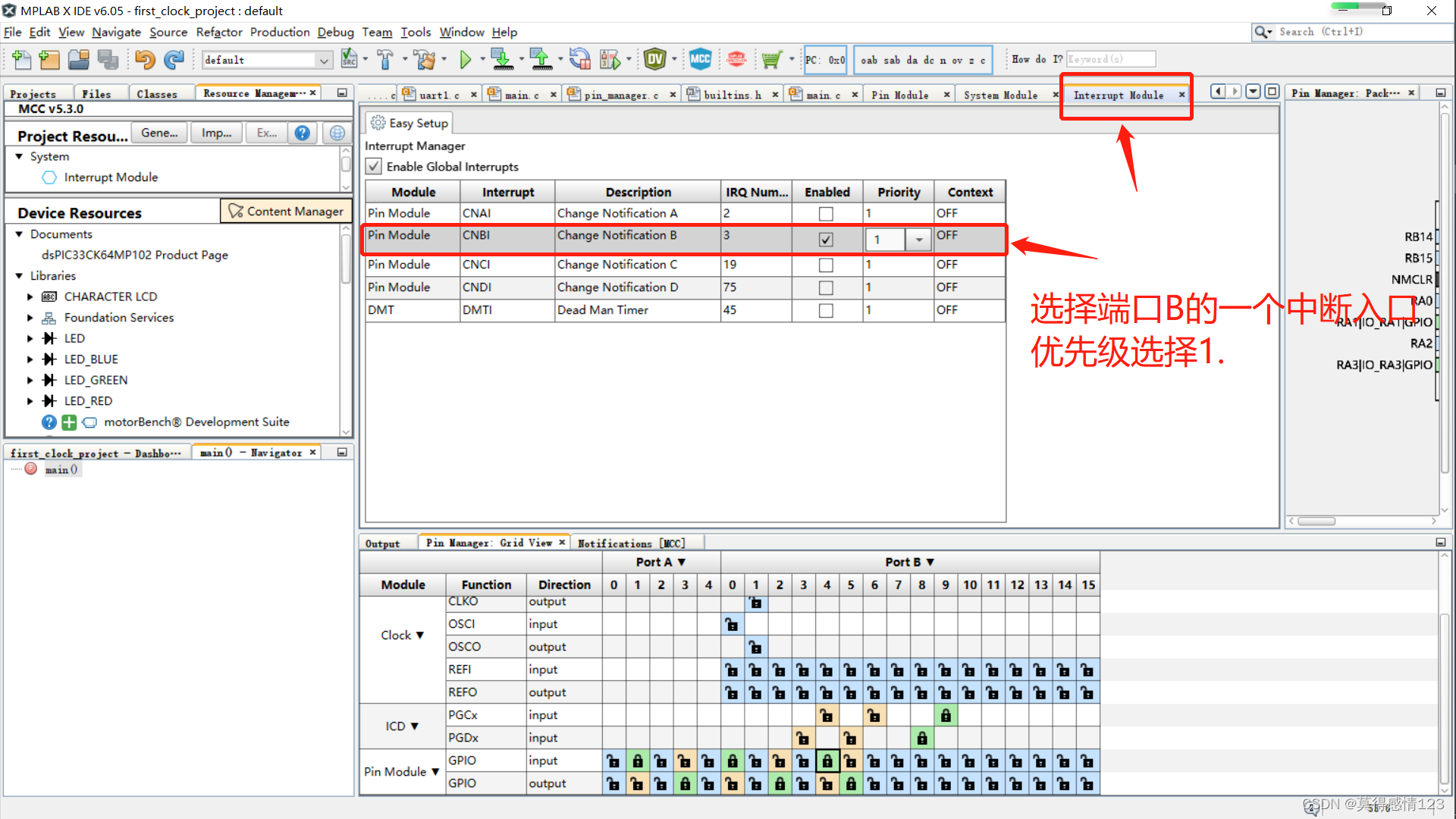Switch to the System Module tab
Image resolution: width=1456 pixels, height=819 pixels.
(x=1000, y=95)
